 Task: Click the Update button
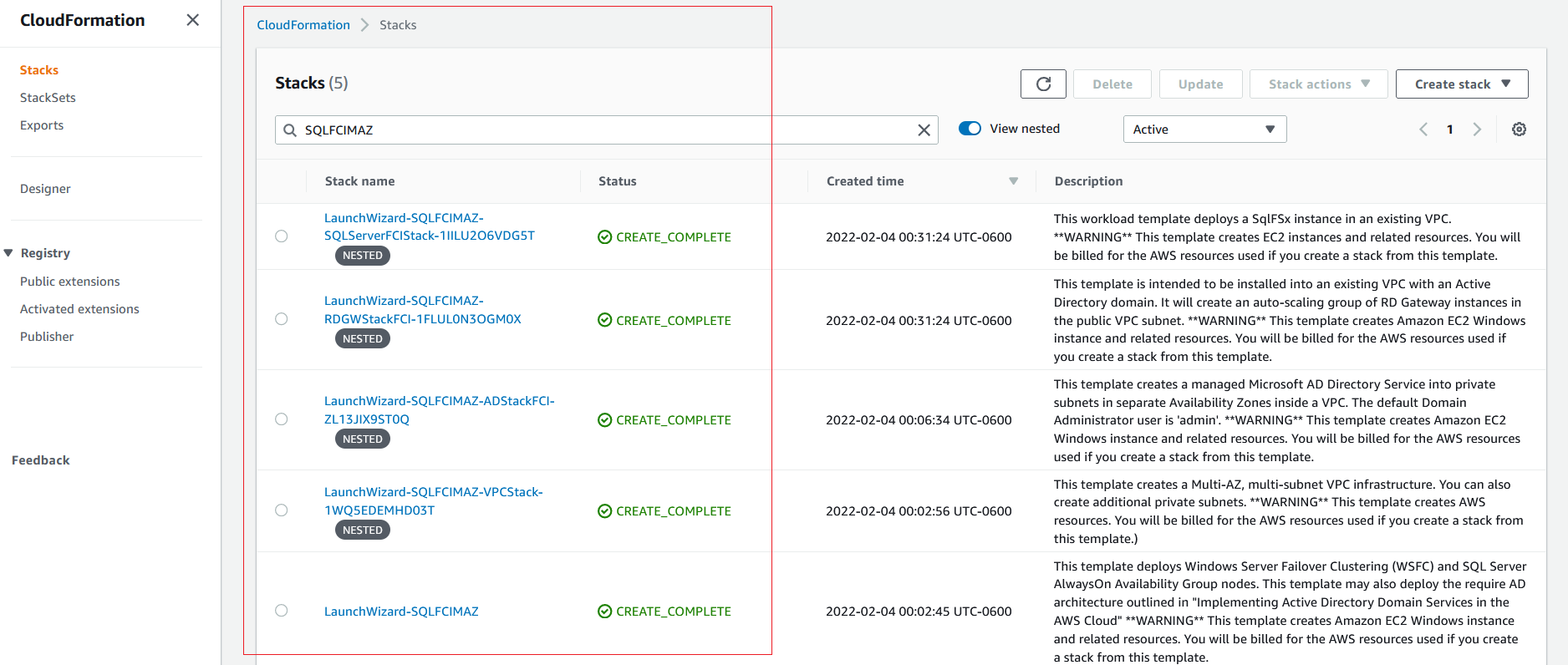1200,84
